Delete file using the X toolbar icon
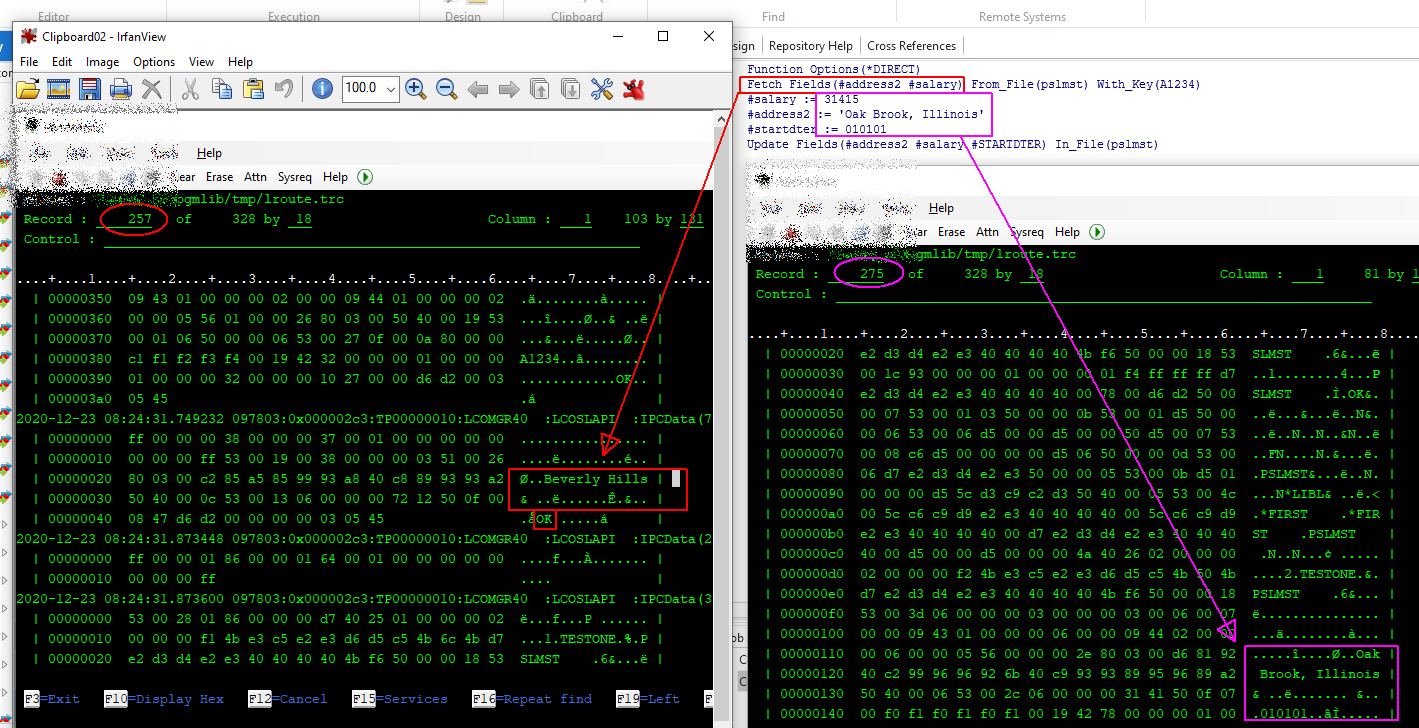Viewport: 1419px width, 728px height. click(151, 88)
